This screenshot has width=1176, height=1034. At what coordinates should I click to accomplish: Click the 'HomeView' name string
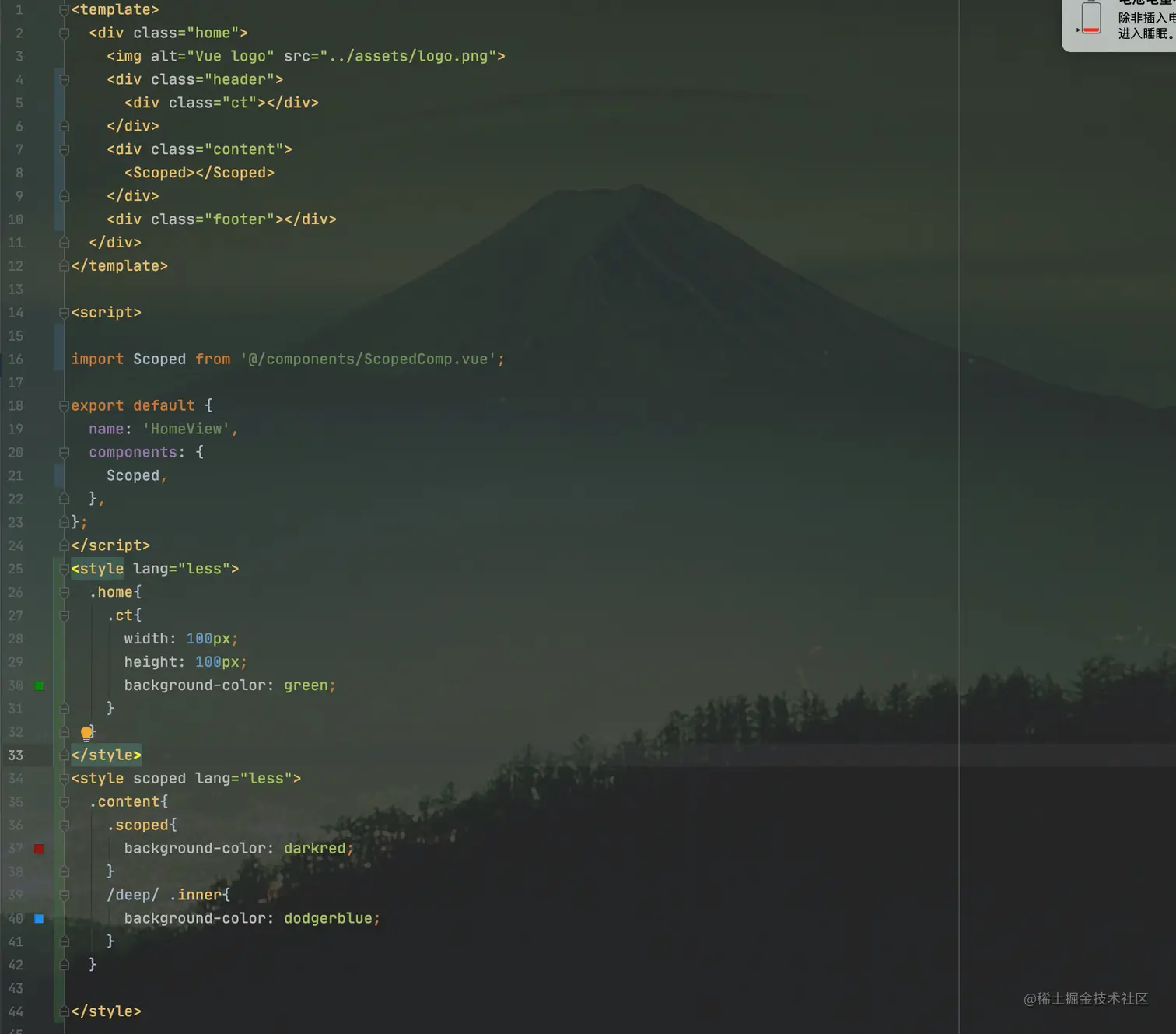pyautogui.click(x=187, y=429)
